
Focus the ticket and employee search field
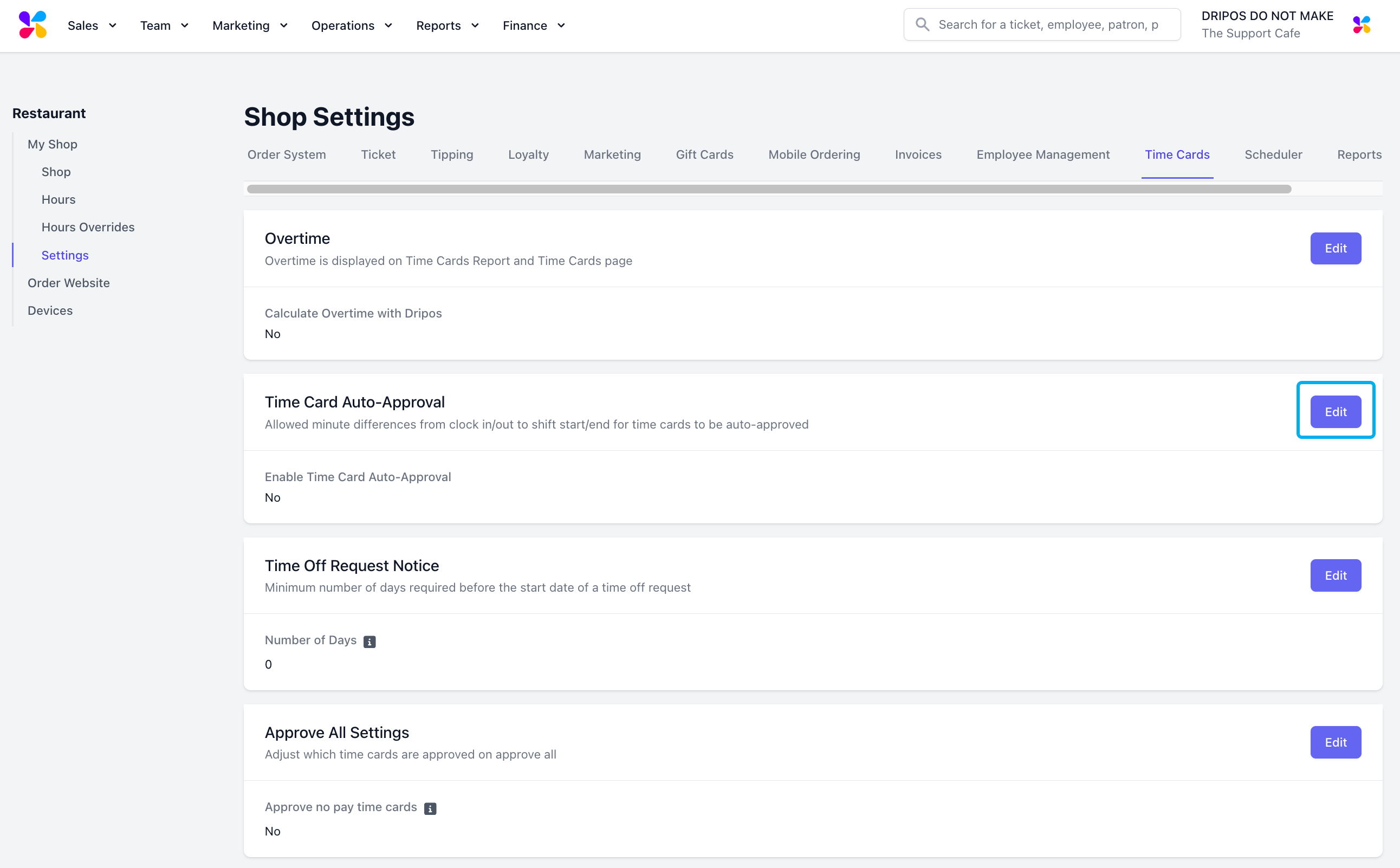pos(1051,25)
